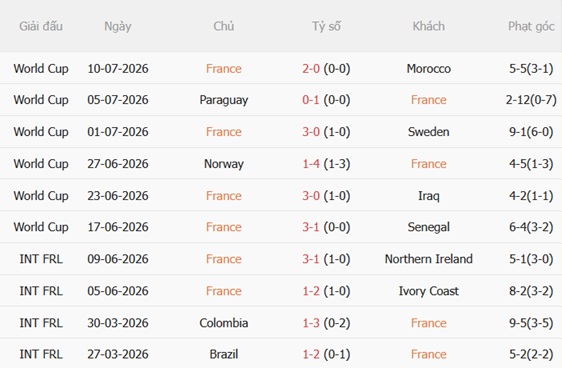This screenshot has height=368, width=562.
Task: Click the Ivory Coast team name
Action: tap(429, 291)
